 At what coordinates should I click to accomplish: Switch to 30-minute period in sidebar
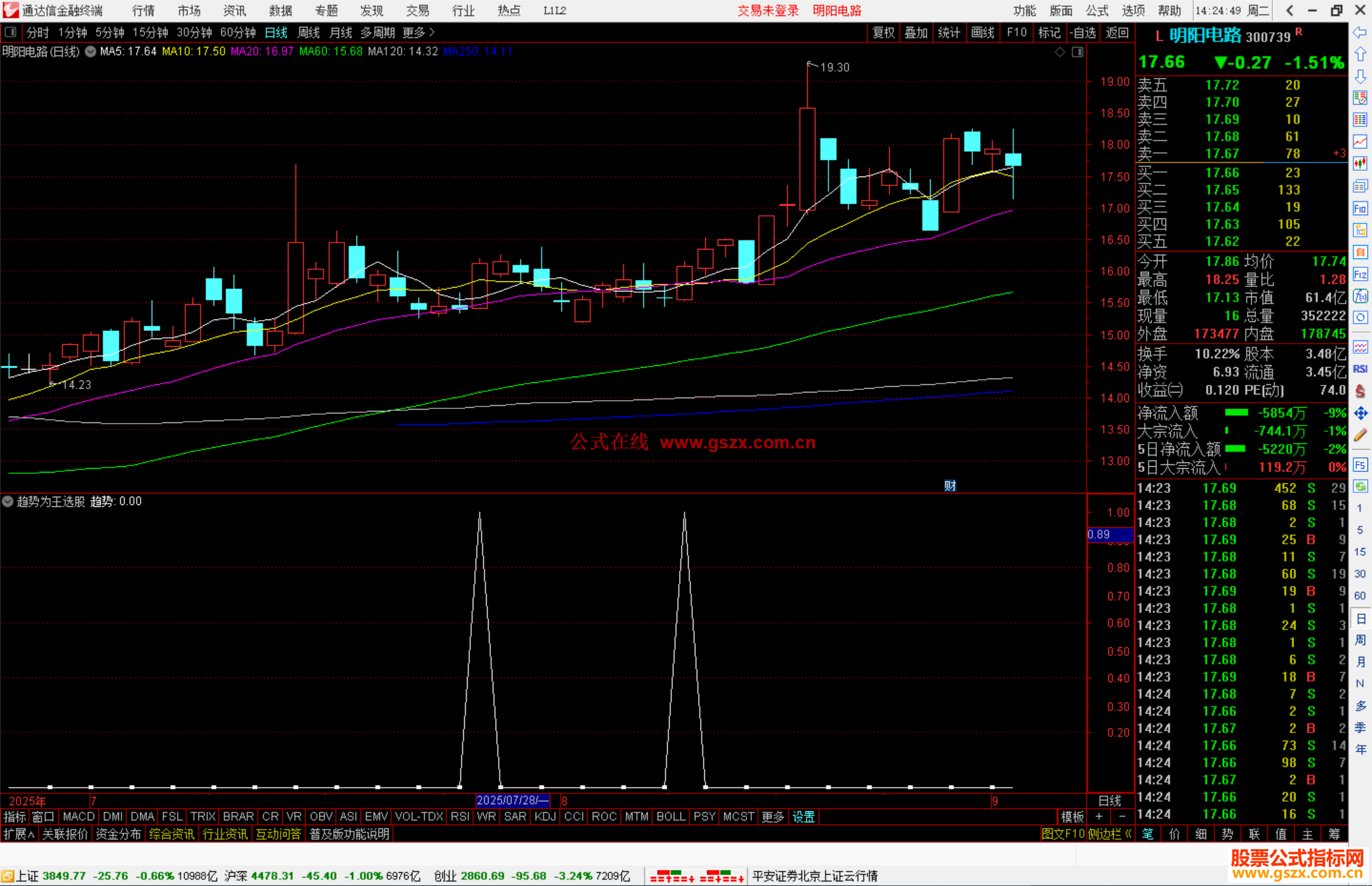pyautogui.click(x=1359, y=574)
